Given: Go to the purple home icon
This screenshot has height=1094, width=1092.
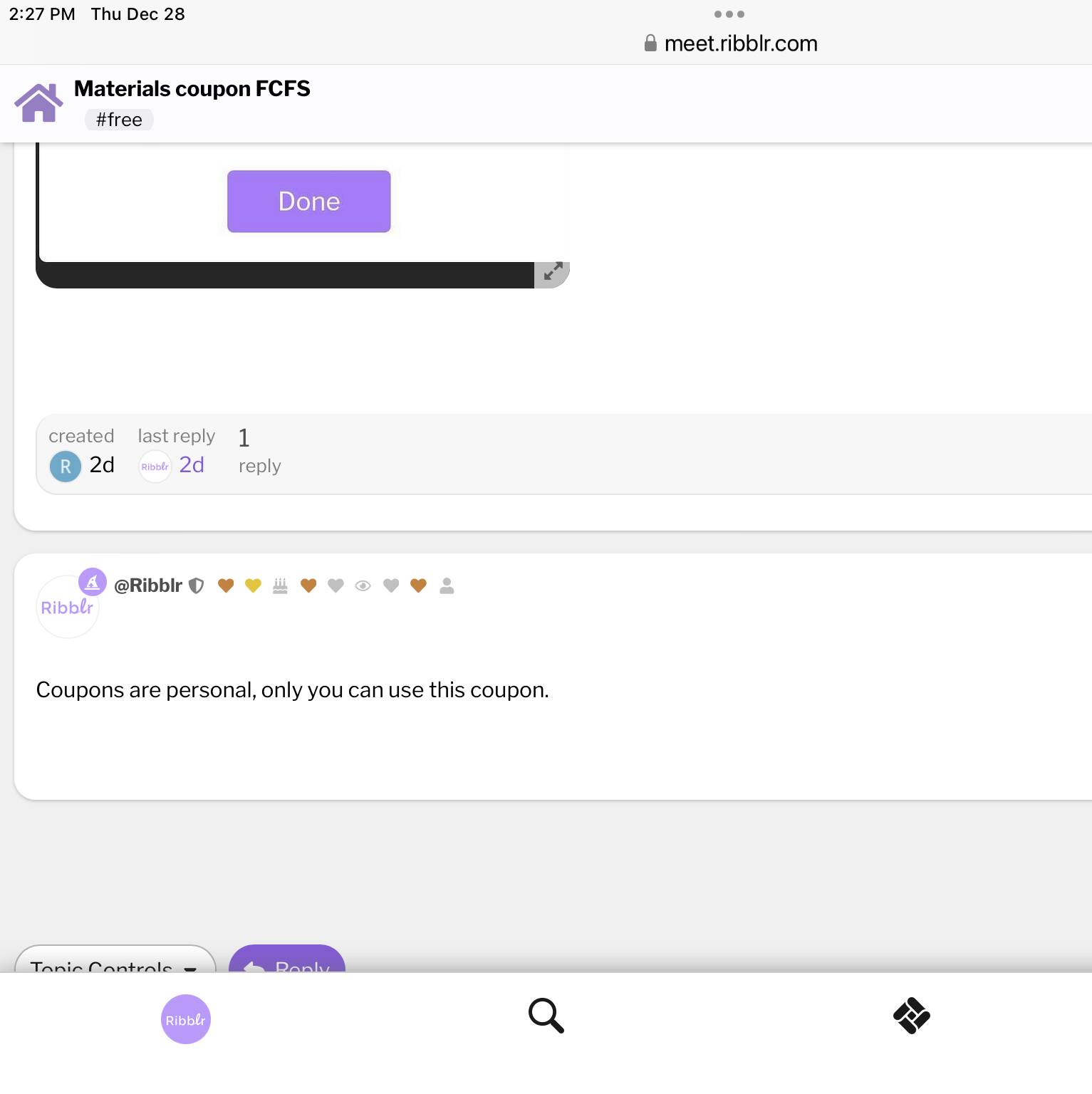Looking at the screenshot, I should [x=38, y=103].
